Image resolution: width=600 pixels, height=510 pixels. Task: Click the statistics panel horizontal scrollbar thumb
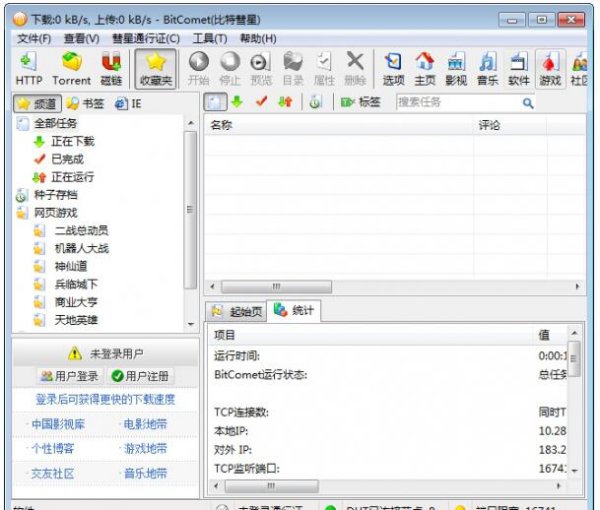(271, 486)
